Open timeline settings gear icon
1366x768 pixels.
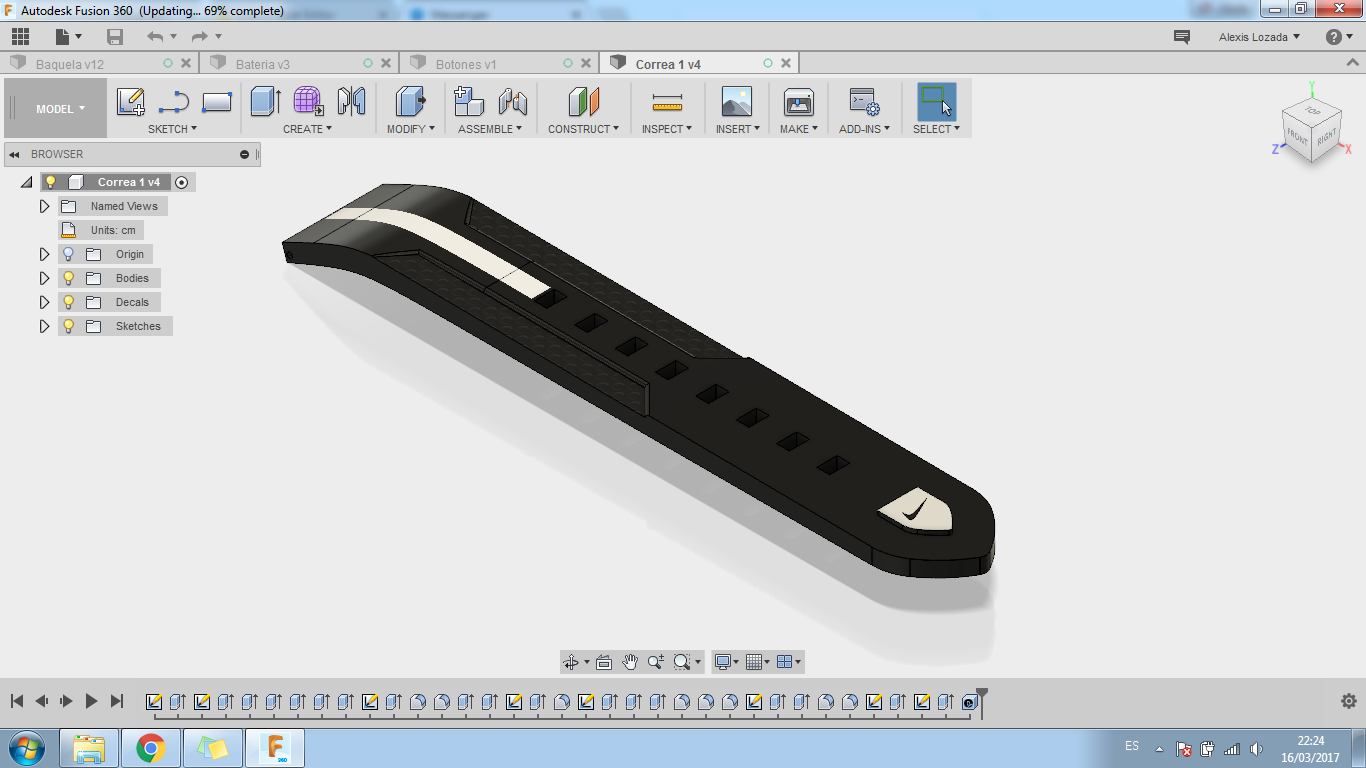pyautogui.click(x=1349, y=701)
